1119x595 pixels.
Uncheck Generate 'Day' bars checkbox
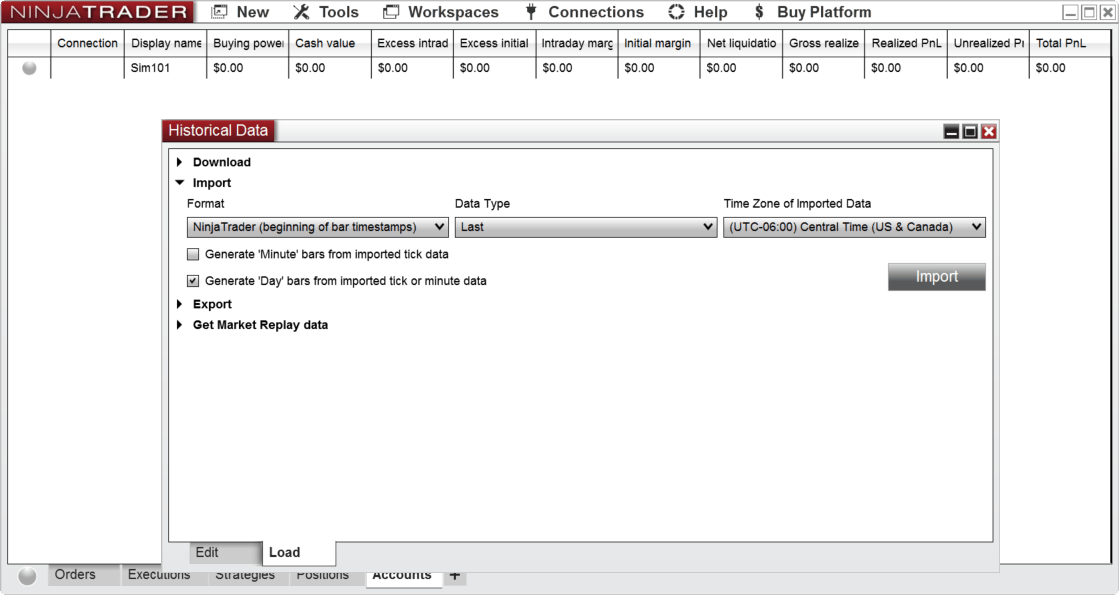click(x=193, y=281)
